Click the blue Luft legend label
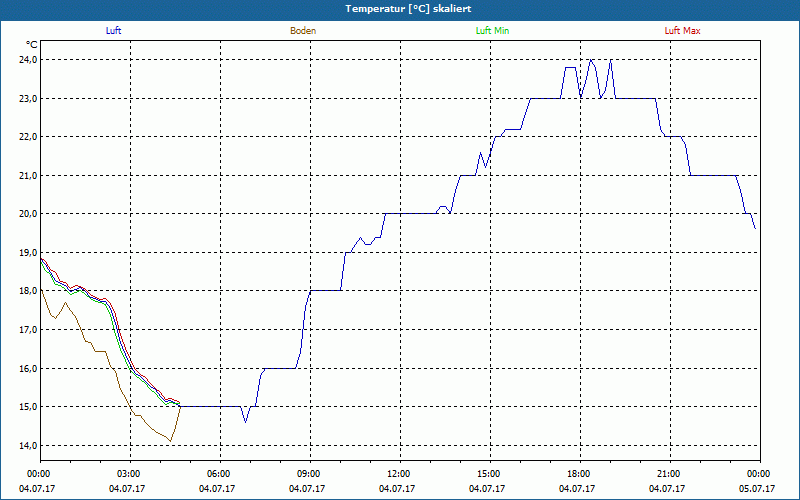This screenshot has height=500, width=800. tap(113, 31)
